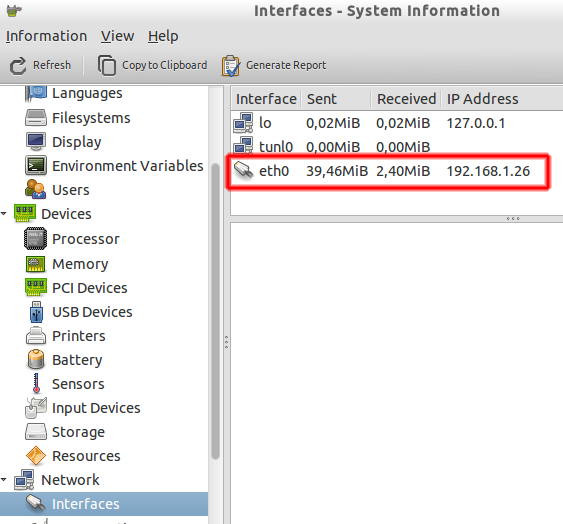
Task: Click the sidebar vertical scrollbar
Action: pos(215,311)
